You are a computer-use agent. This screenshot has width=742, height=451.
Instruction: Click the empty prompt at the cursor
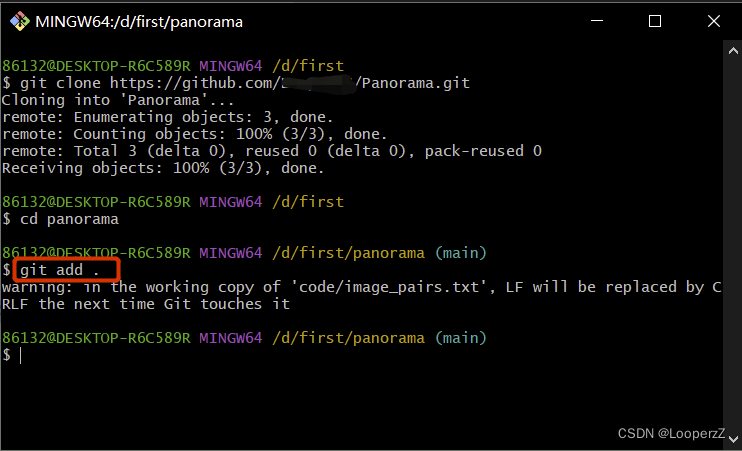pyautogui.click(x=20, y=355)
